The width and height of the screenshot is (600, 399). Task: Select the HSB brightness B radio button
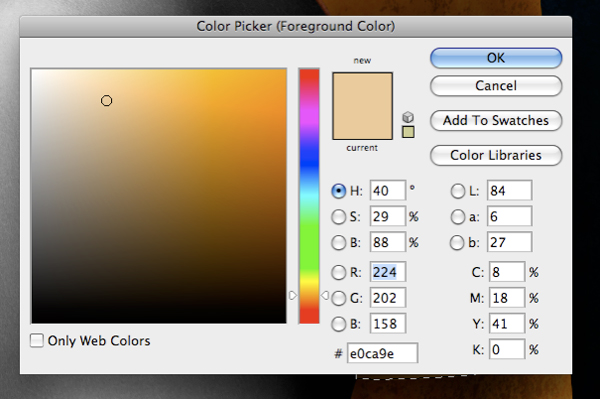pos(339,243)
